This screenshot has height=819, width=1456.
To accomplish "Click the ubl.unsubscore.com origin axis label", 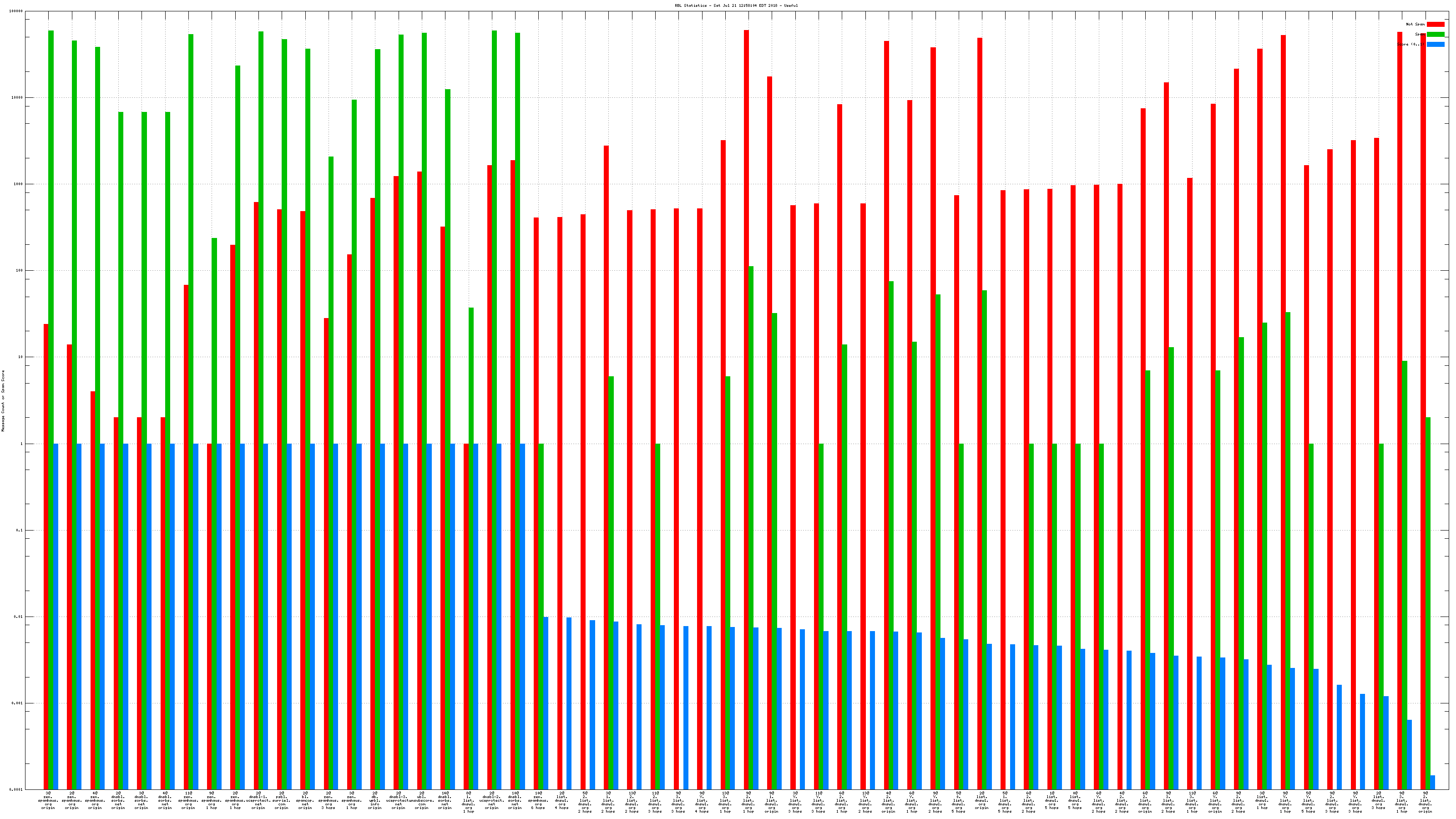I will coord(422,800).
